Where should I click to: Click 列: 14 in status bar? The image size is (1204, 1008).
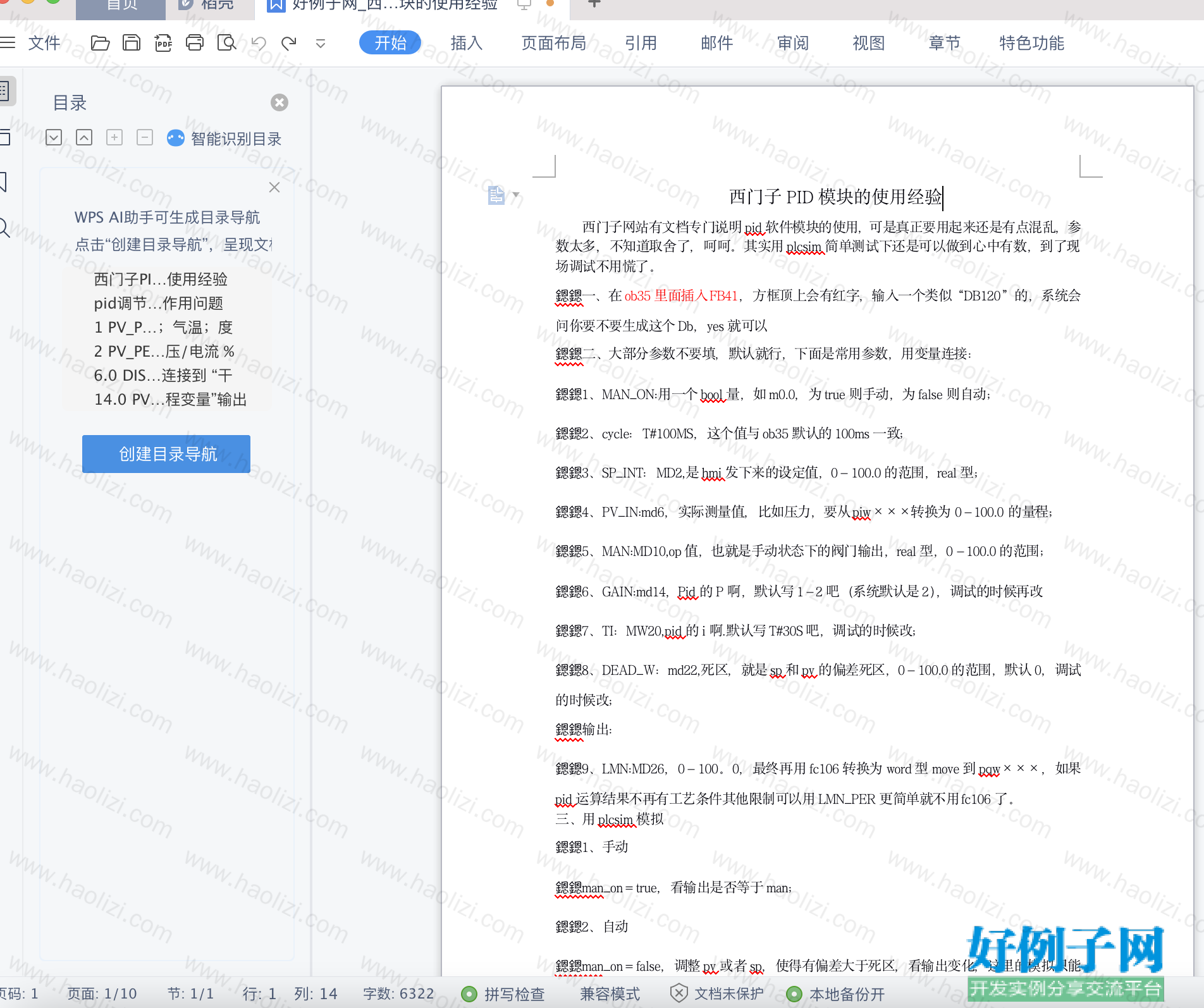tap(316, 993)
